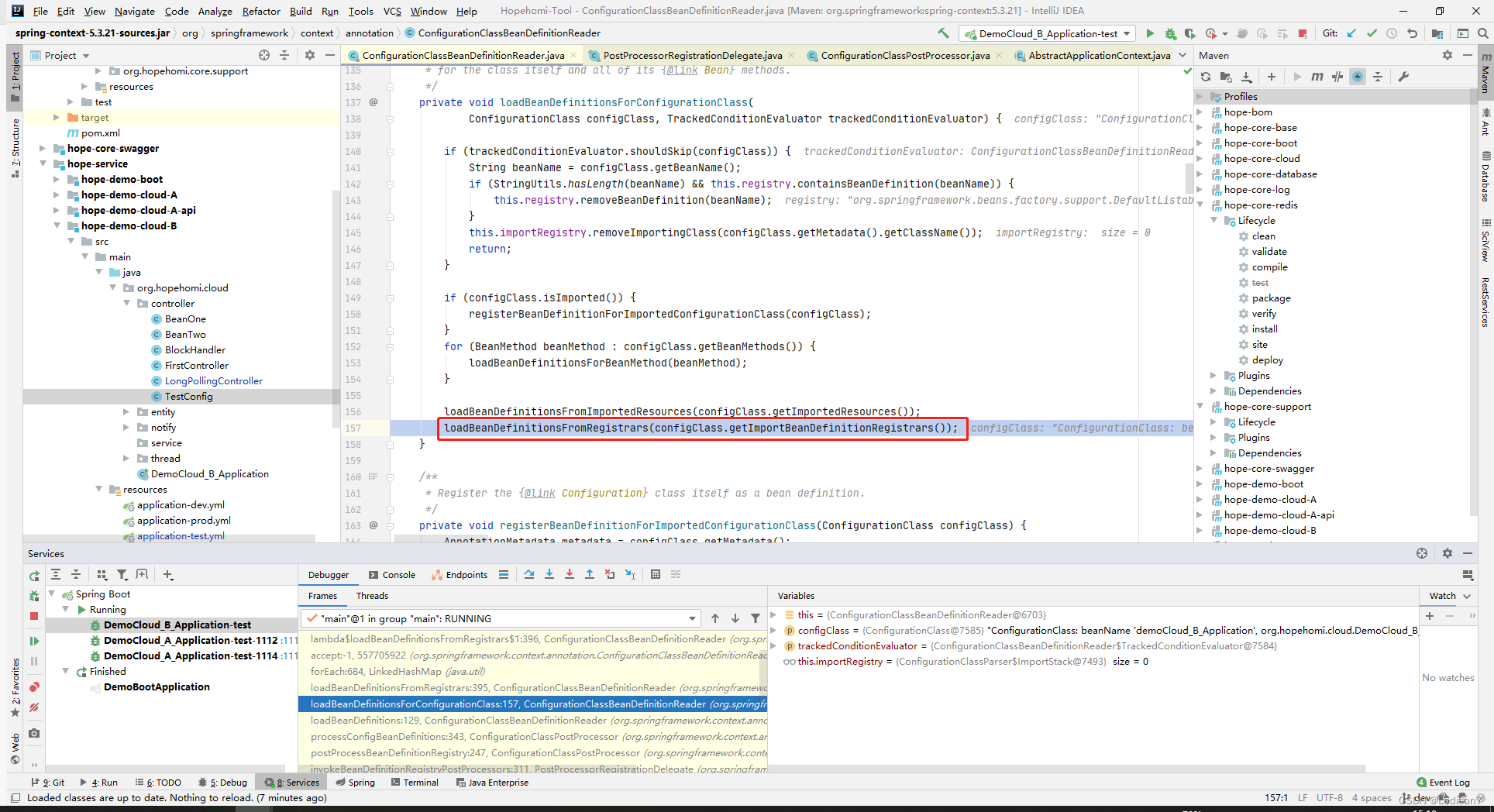Reimport all Maven projects refresh icon
The width and height of the screenshot is (1494, 812).
click(x=1206, y=77)
